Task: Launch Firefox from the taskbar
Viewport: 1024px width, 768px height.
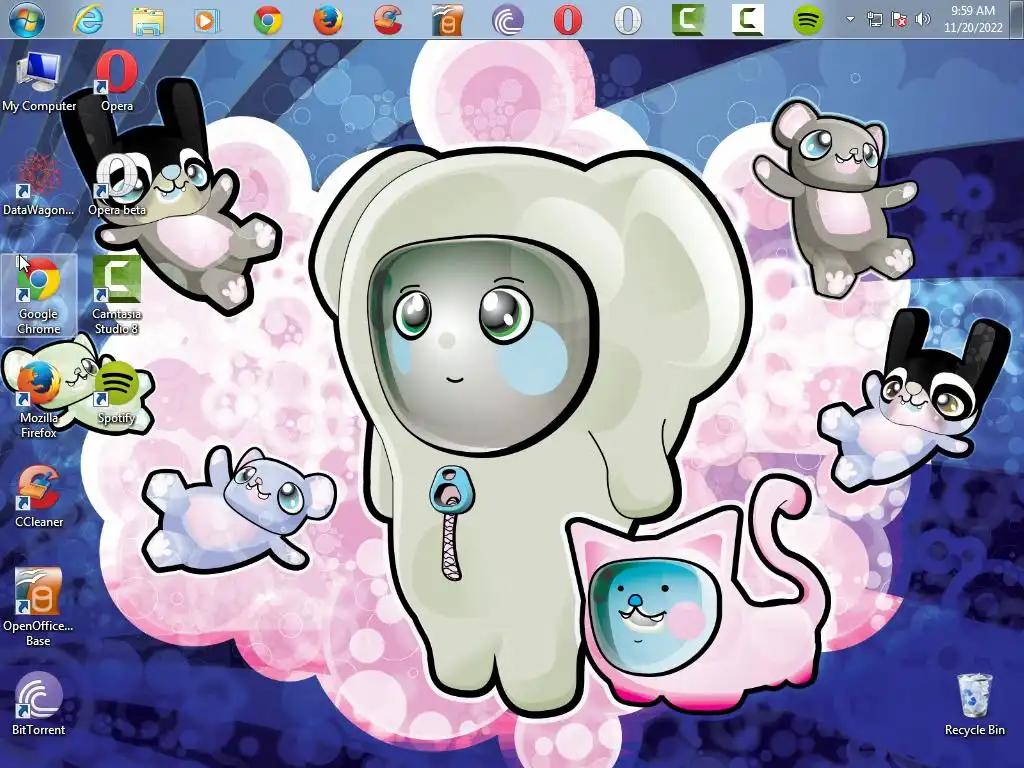Action: point(328,20)
